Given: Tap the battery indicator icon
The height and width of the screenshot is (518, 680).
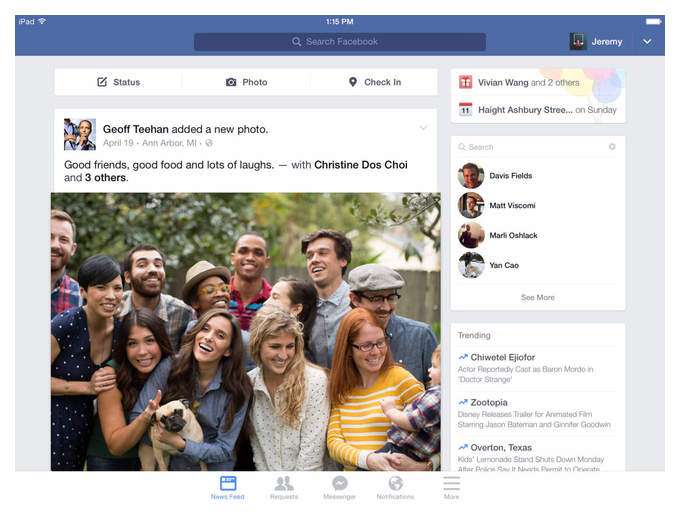Looking at the screenshot, I should pos(653,21).
